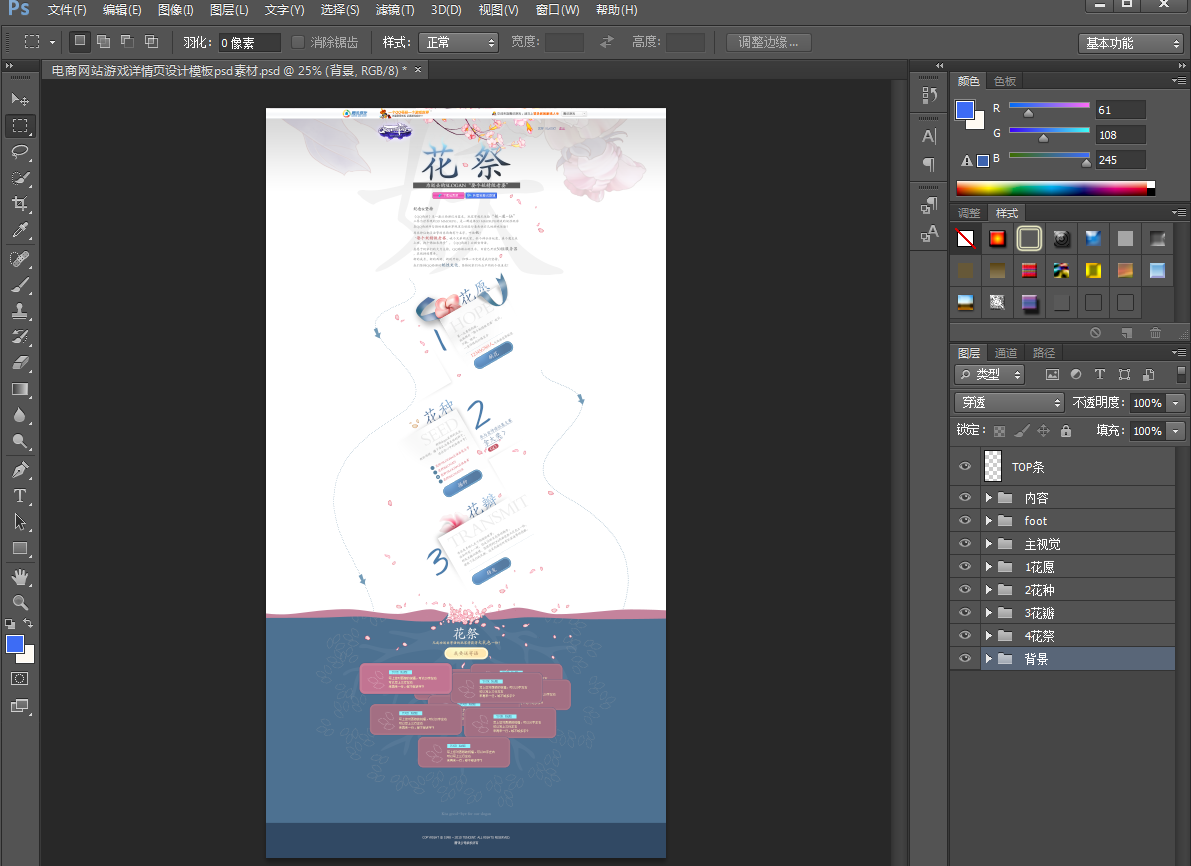This screenshot has width=1191, height=866.
Task: Select the Eyedropper tool
Action: (x=20, y=231)
